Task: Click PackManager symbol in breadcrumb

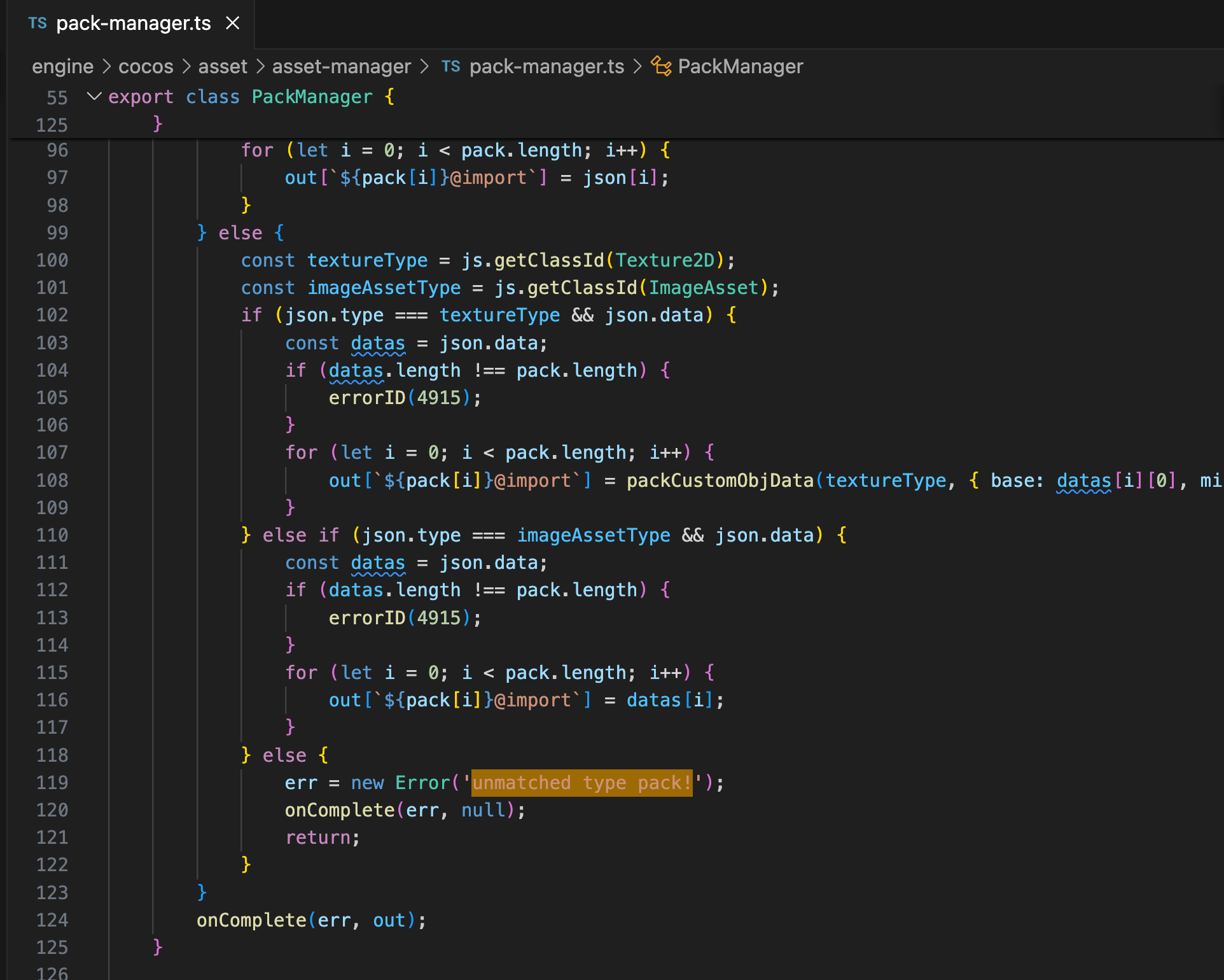Action: point(740,66)
